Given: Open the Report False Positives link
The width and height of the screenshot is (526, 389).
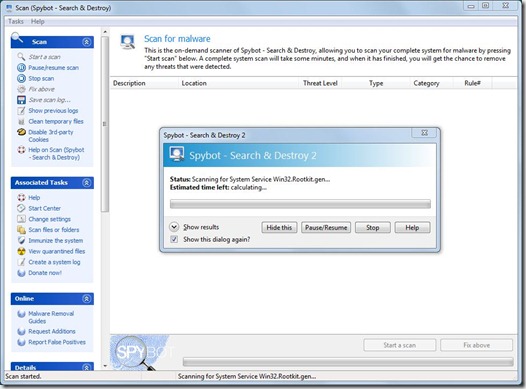Looking at the screenshot, I should (x=57, y=342).
